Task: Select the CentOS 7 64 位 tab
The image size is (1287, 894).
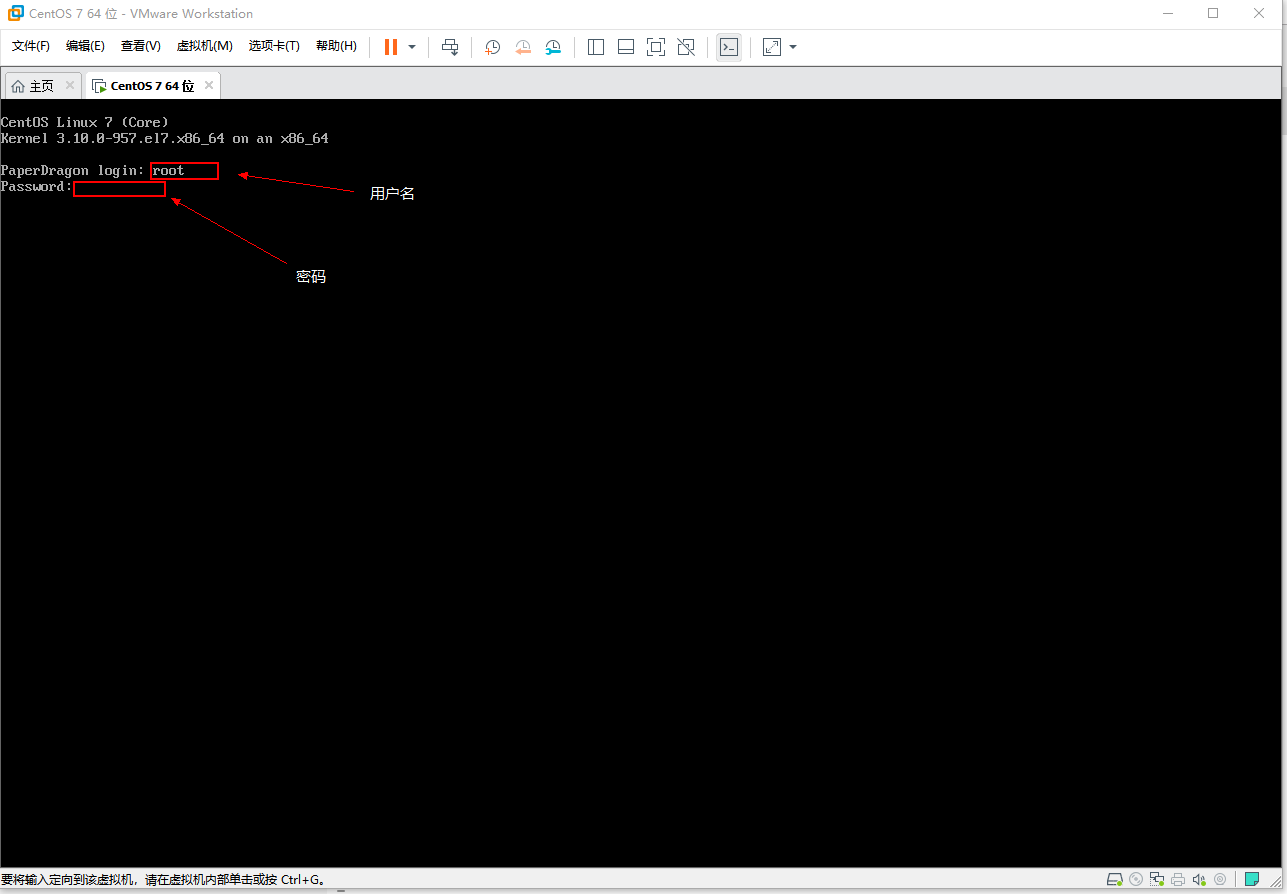Action: point(152,86)
